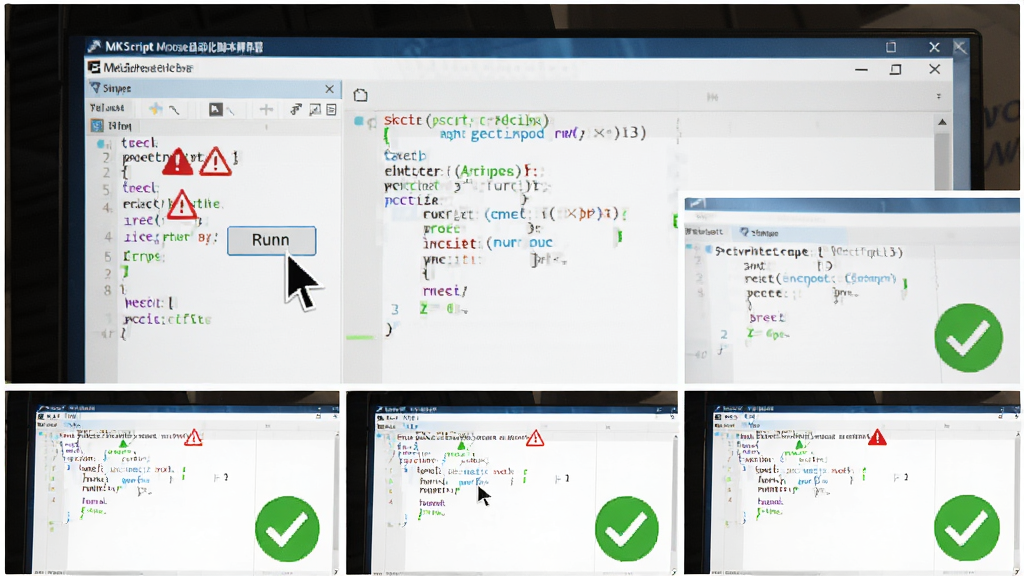Image resolution: width=1024 pixels, height=576 pixels.
Task: Click the sparkle star icon in the left toolbar
Action: pyautogui.click(x=155, y=108)
